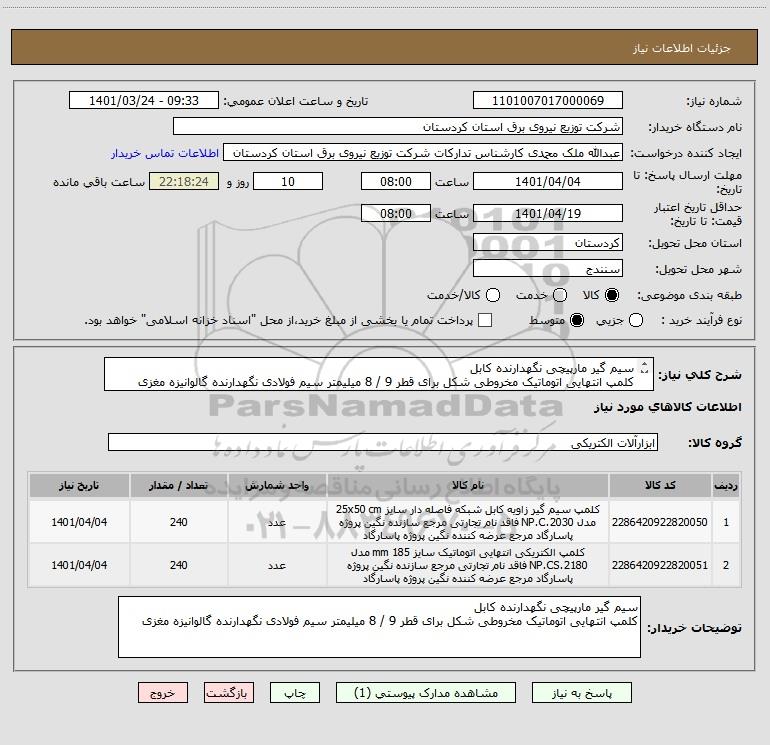Click the announcement date field 1401/03/24
770x745 pixels.
coord(144,100)
